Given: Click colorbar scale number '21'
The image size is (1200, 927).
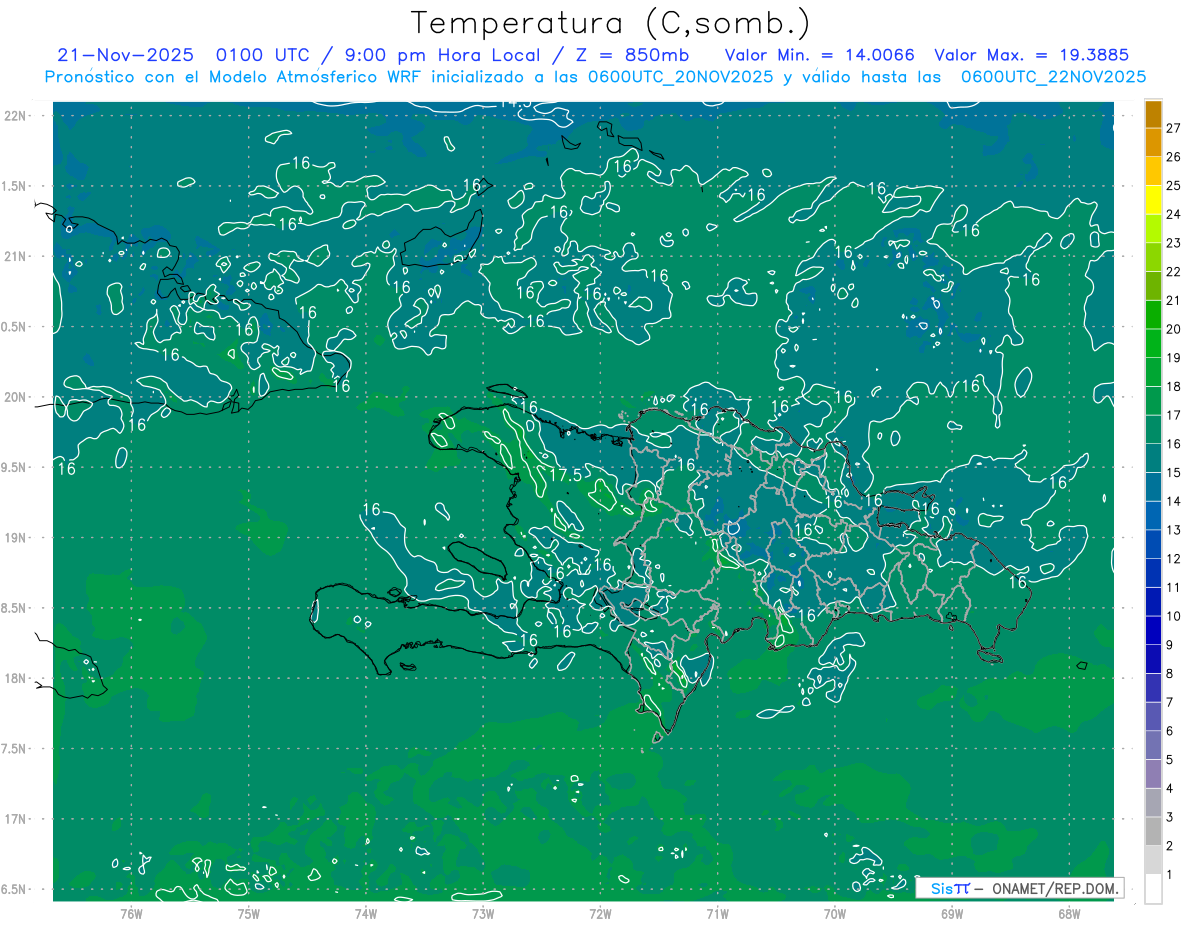Looking at the screenshot, I should tap(1174, 301).
